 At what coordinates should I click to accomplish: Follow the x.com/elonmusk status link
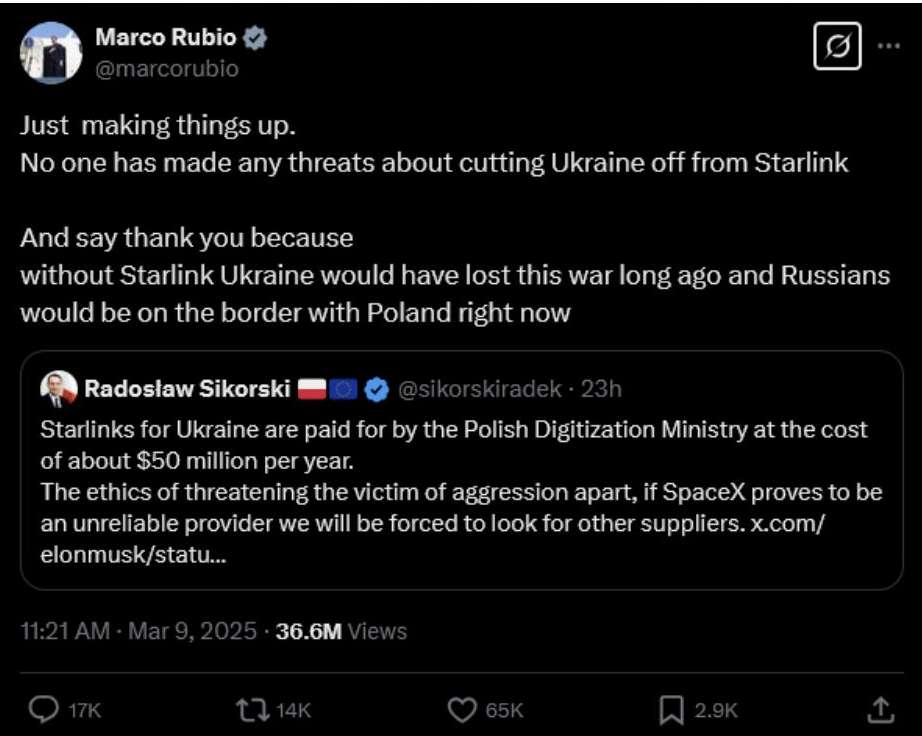coord(786,524)
